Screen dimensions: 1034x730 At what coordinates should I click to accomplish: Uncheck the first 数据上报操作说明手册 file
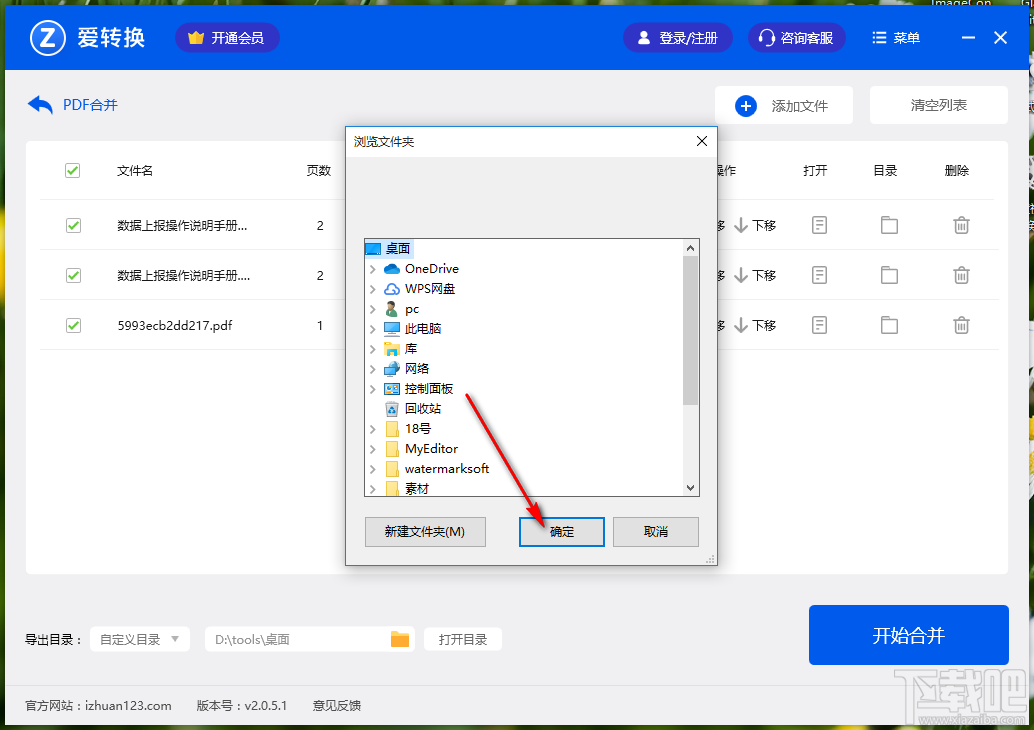(72, 225)
